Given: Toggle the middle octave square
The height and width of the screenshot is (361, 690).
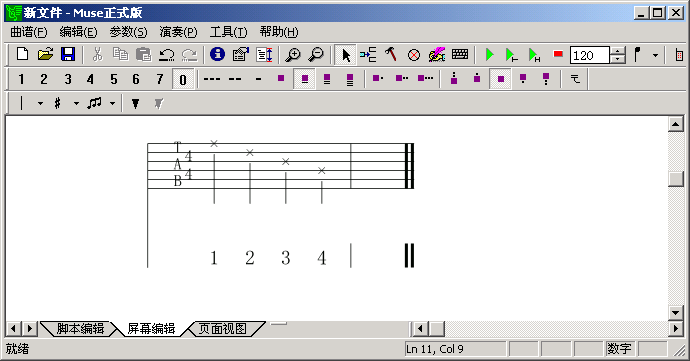Looking at the screenshot, I should (500, 80).
